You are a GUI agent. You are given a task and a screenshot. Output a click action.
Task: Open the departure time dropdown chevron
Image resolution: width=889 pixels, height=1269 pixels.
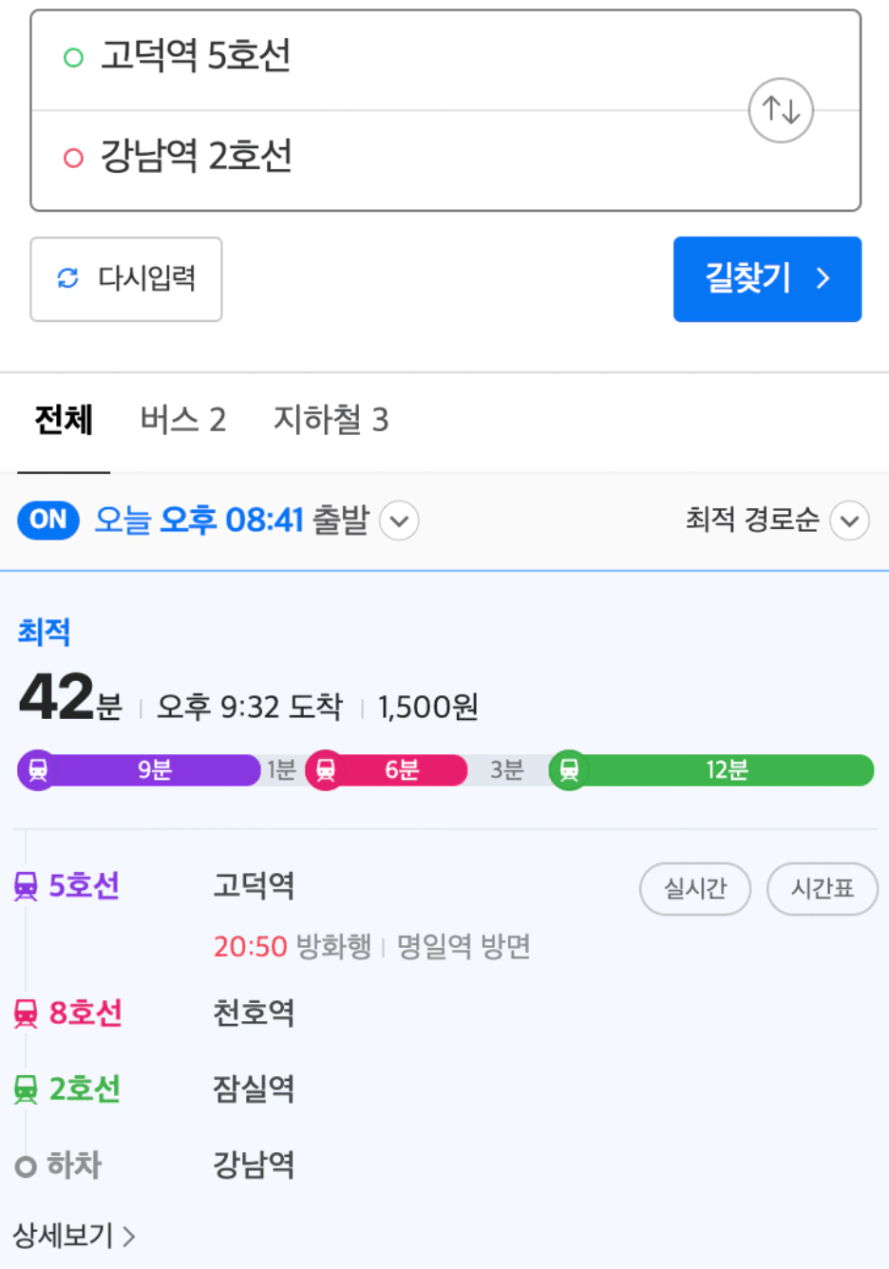pyautogui.click(x=399, y=521)
